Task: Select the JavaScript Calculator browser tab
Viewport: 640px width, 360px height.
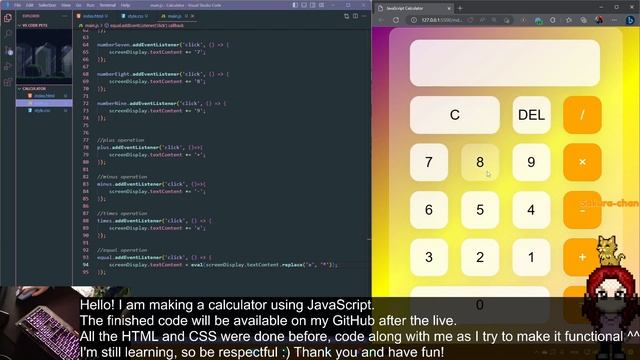Action: pos(413,8)
